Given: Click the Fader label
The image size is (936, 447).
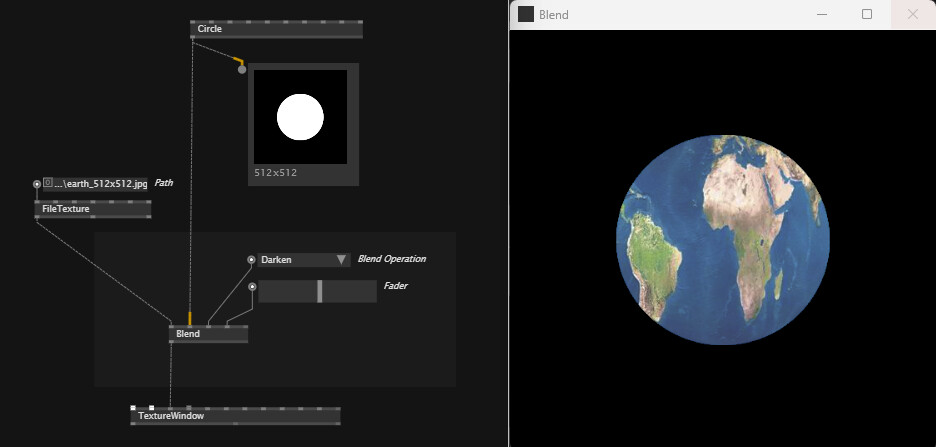Looking at the screenshot, I should (x=395, y=286).
